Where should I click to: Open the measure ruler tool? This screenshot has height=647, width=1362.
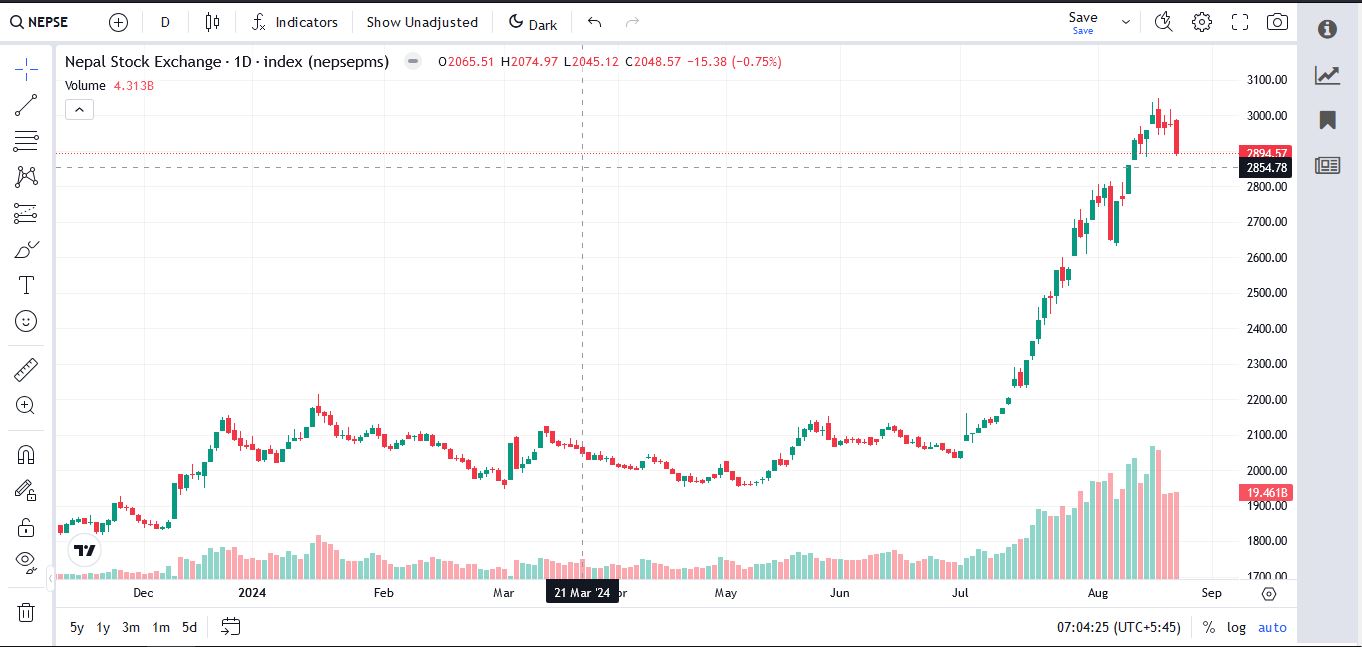pos(26,370)
